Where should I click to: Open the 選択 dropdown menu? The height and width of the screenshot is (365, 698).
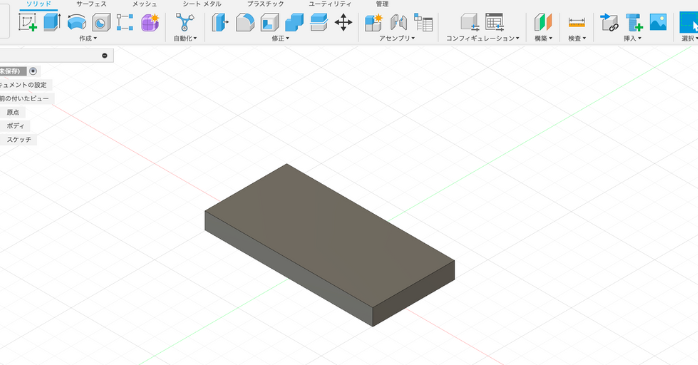[x=690, y=39]
